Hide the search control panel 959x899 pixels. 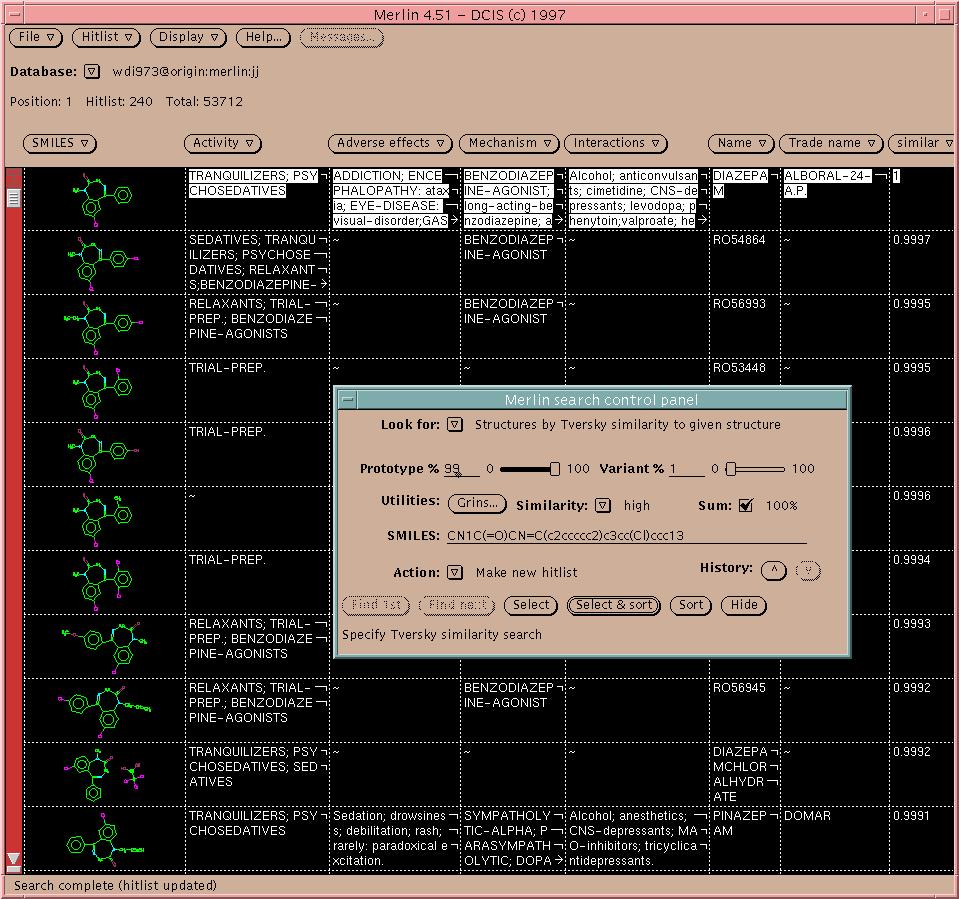coord(743,605)
